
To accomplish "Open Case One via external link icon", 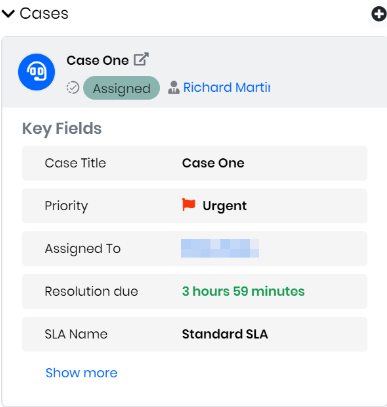I will click(x=141, y=60).
